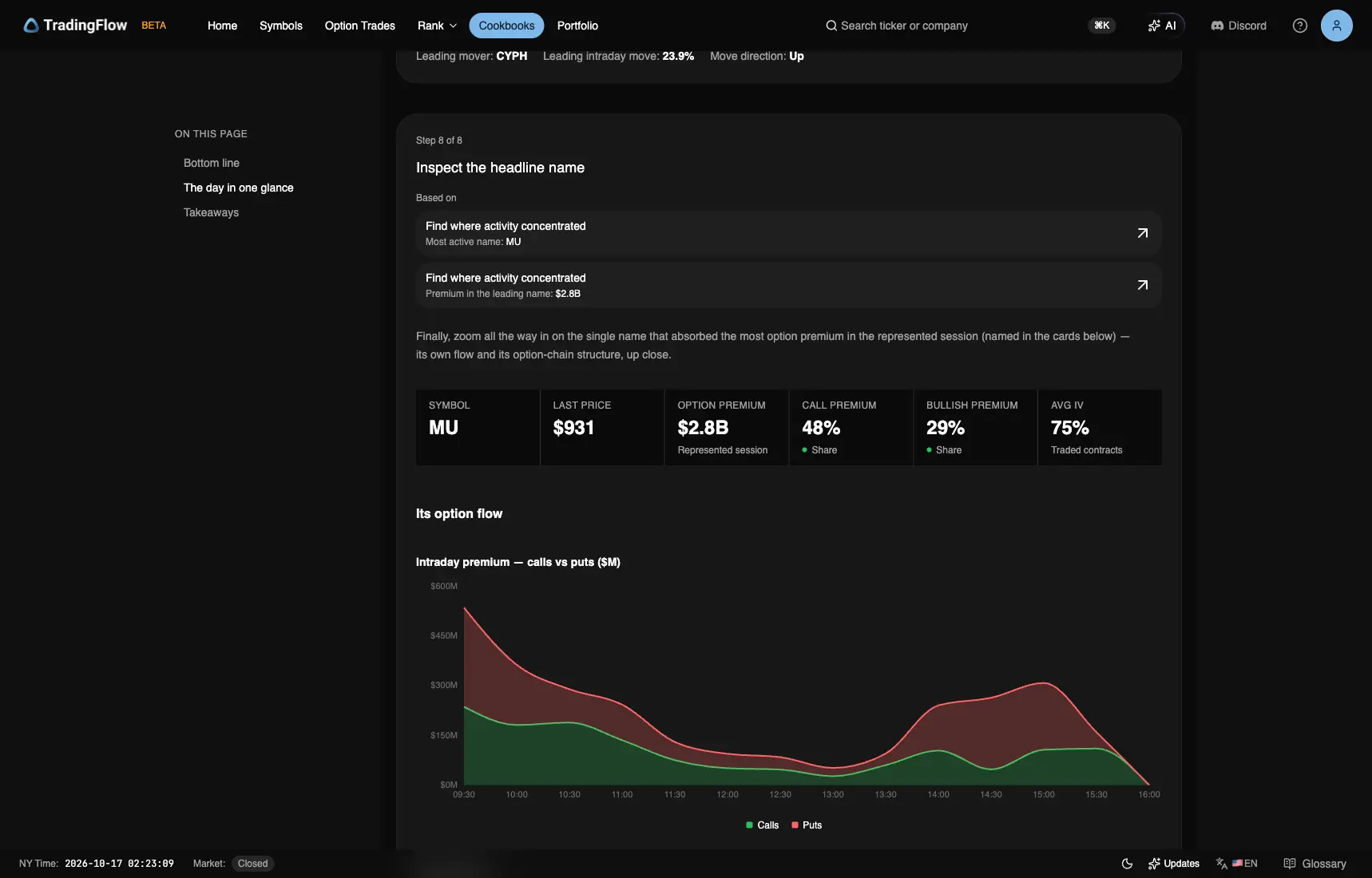Click the 'Its option flow' heading
Viewport: 1372px width, 878px height.
click(x=459, y=514)
